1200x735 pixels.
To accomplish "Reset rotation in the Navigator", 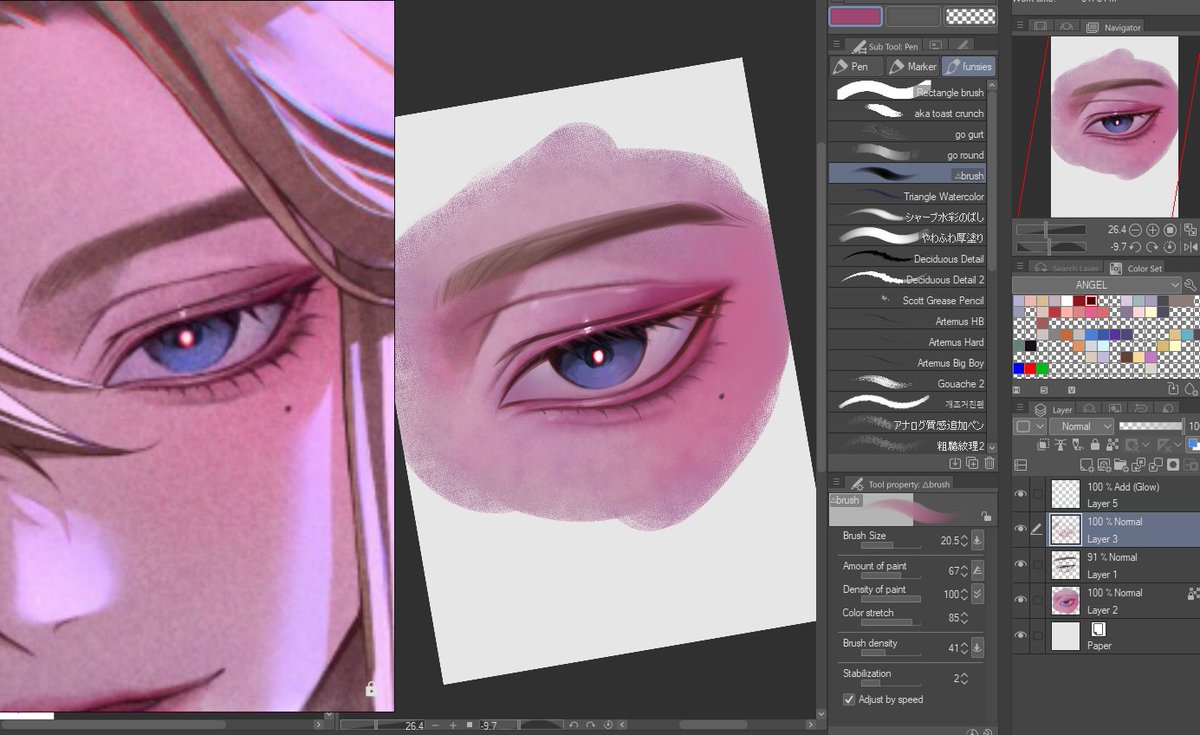I will point(1170,246).
